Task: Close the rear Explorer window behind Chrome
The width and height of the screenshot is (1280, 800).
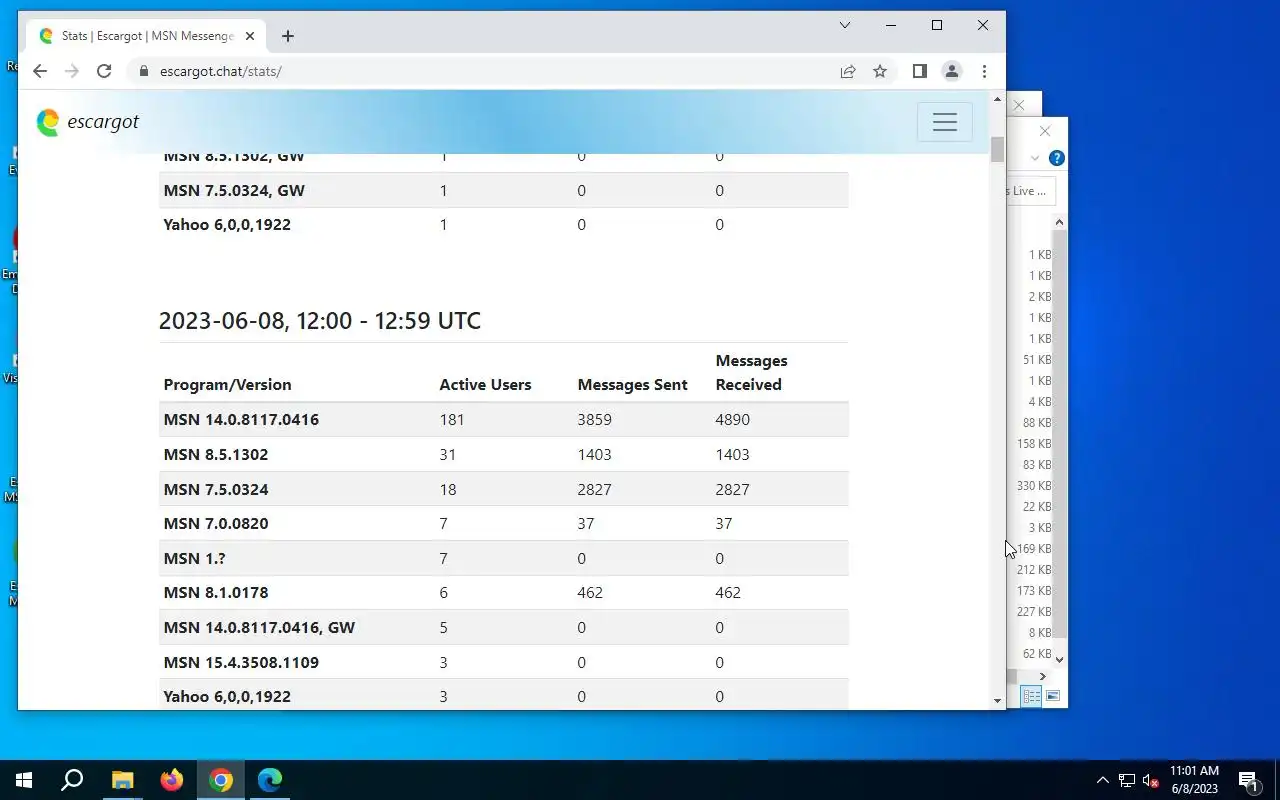Action: [x=1019, y=105]
